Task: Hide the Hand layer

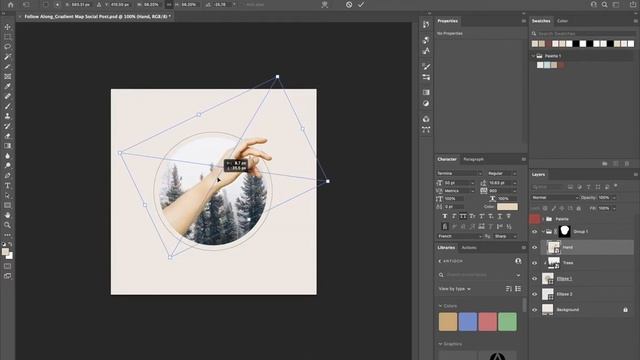Action: 534,247
